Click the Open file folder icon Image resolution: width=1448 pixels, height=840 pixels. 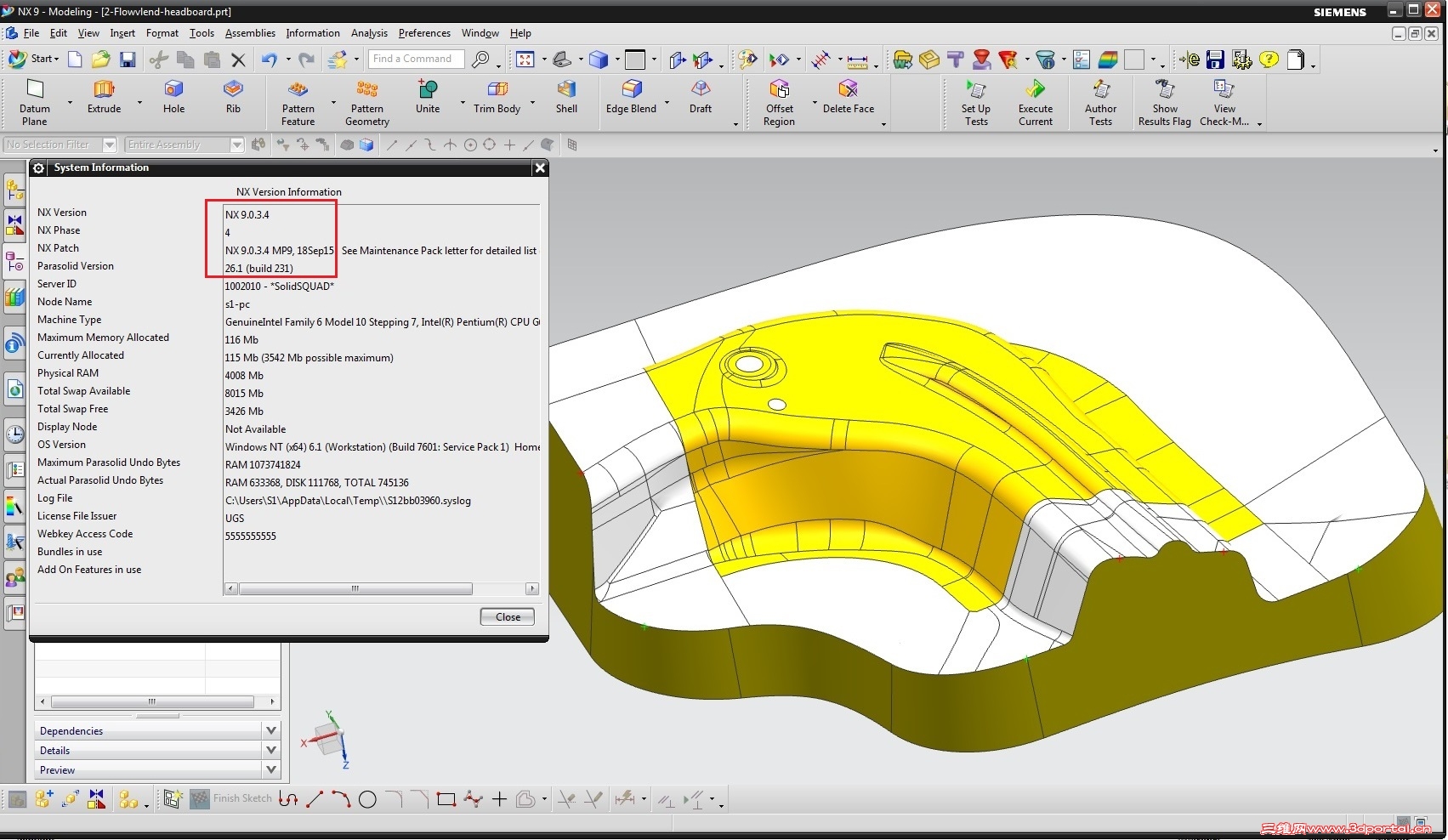101,60
